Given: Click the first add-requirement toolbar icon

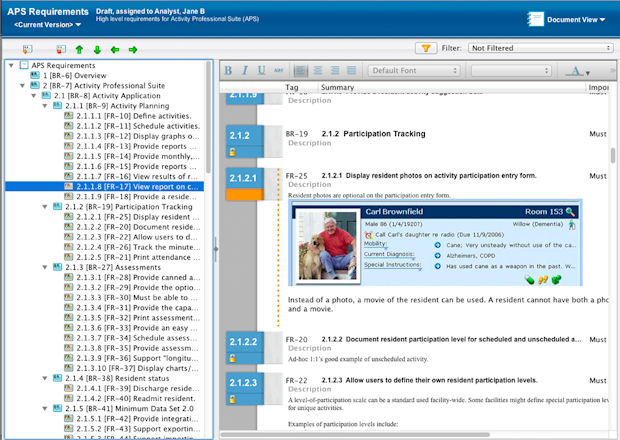Looking at the screenshot, I should pos(27,49).
